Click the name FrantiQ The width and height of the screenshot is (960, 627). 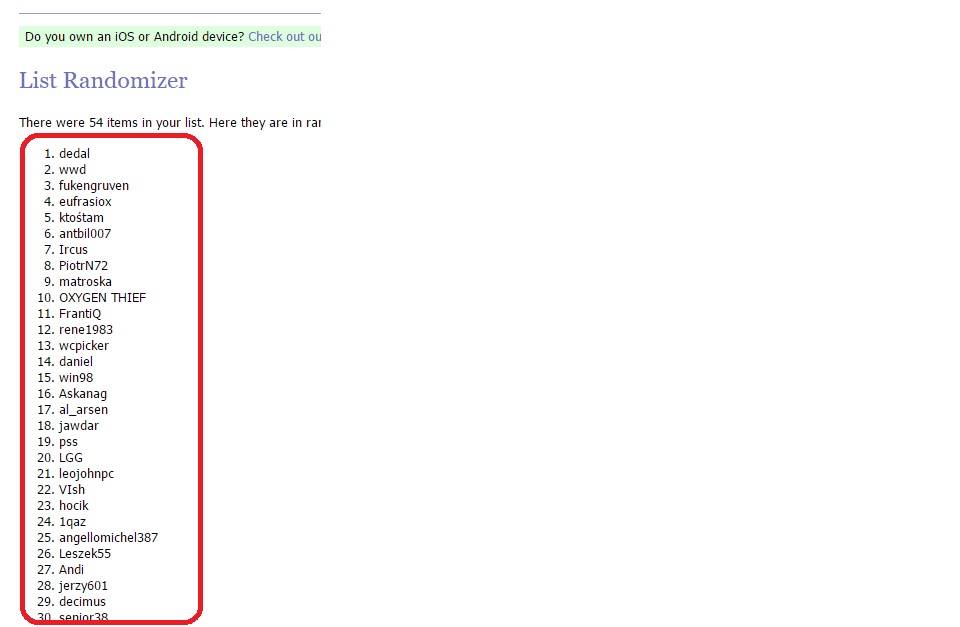80,314
